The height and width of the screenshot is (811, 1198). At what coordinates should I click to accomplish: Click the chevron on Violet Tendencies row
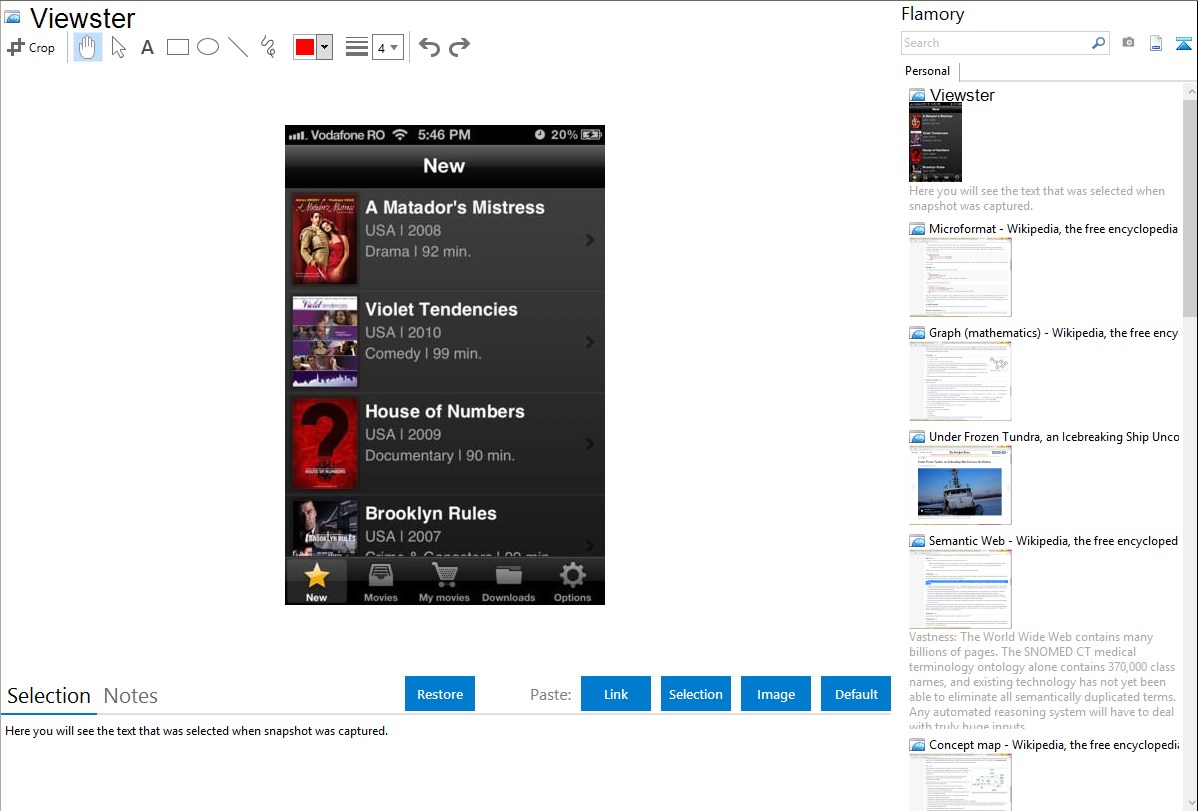point(590,342)
